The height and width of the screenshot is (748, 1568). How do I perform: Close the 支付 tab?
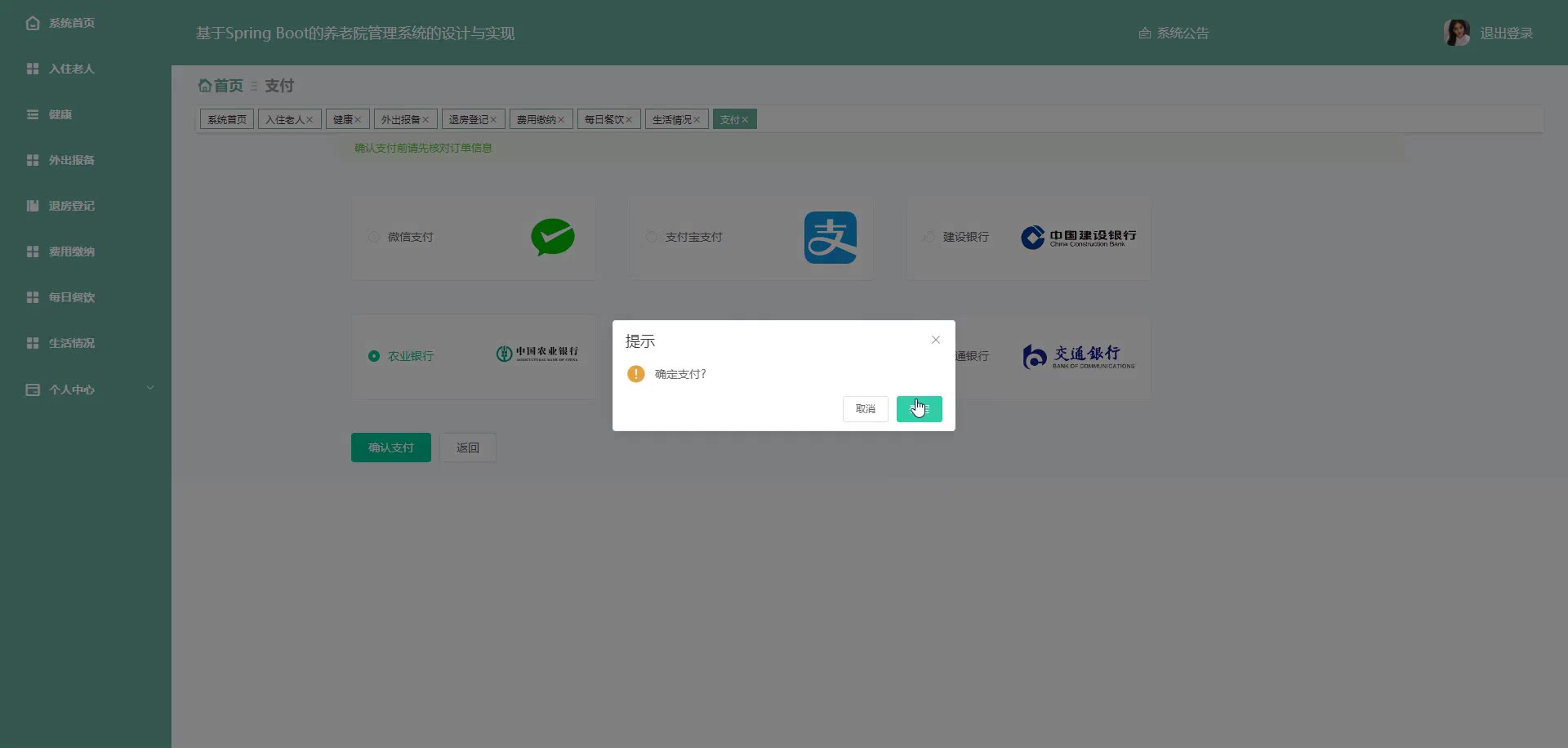[x=745, y=120]
